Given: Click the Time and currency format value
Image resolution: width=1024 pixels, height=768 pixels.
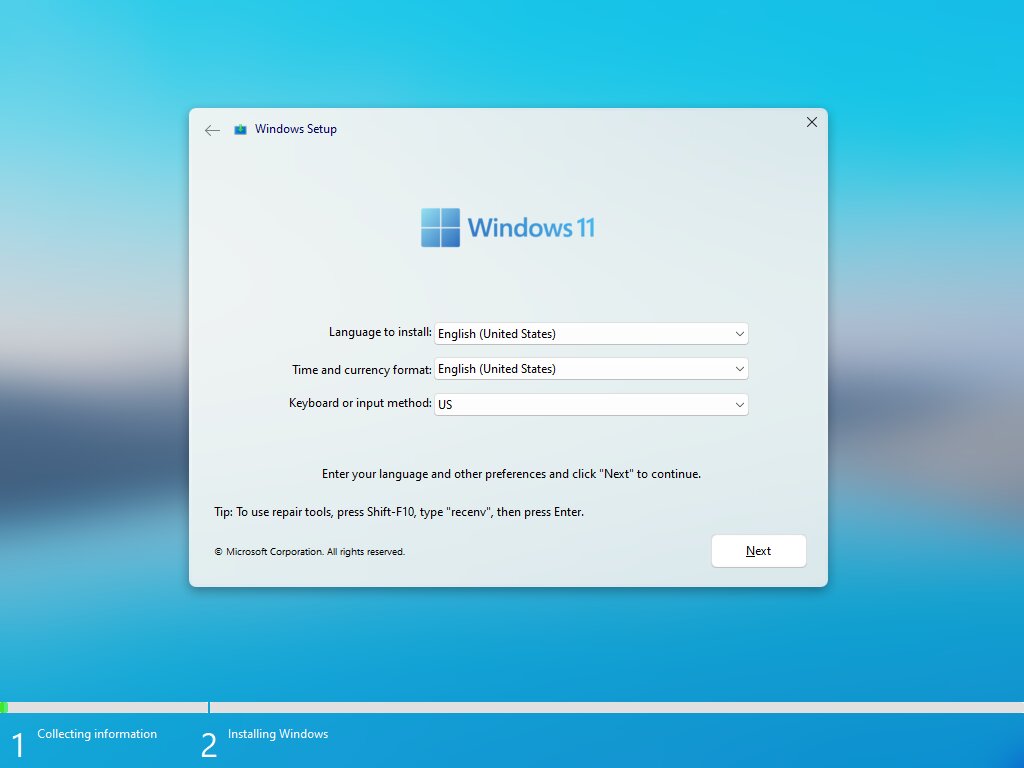Looking at the screenshot, I should point(496,369).
